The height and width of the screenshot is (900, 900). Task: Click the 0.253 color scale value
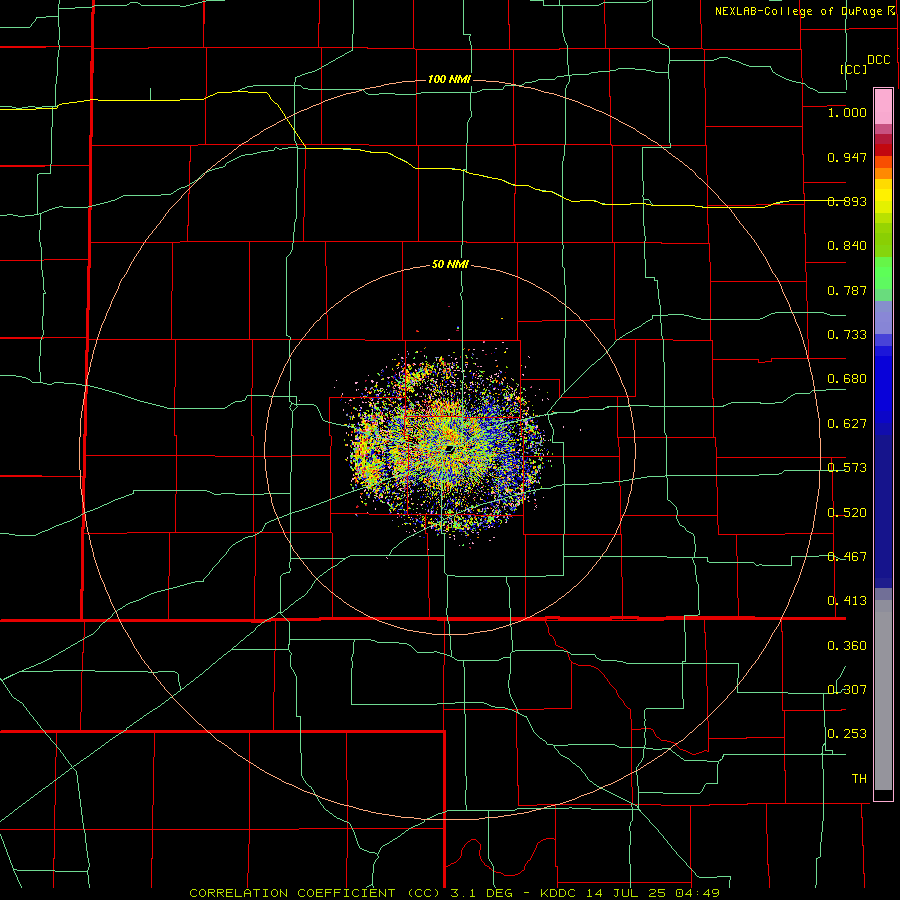point(847,734)
